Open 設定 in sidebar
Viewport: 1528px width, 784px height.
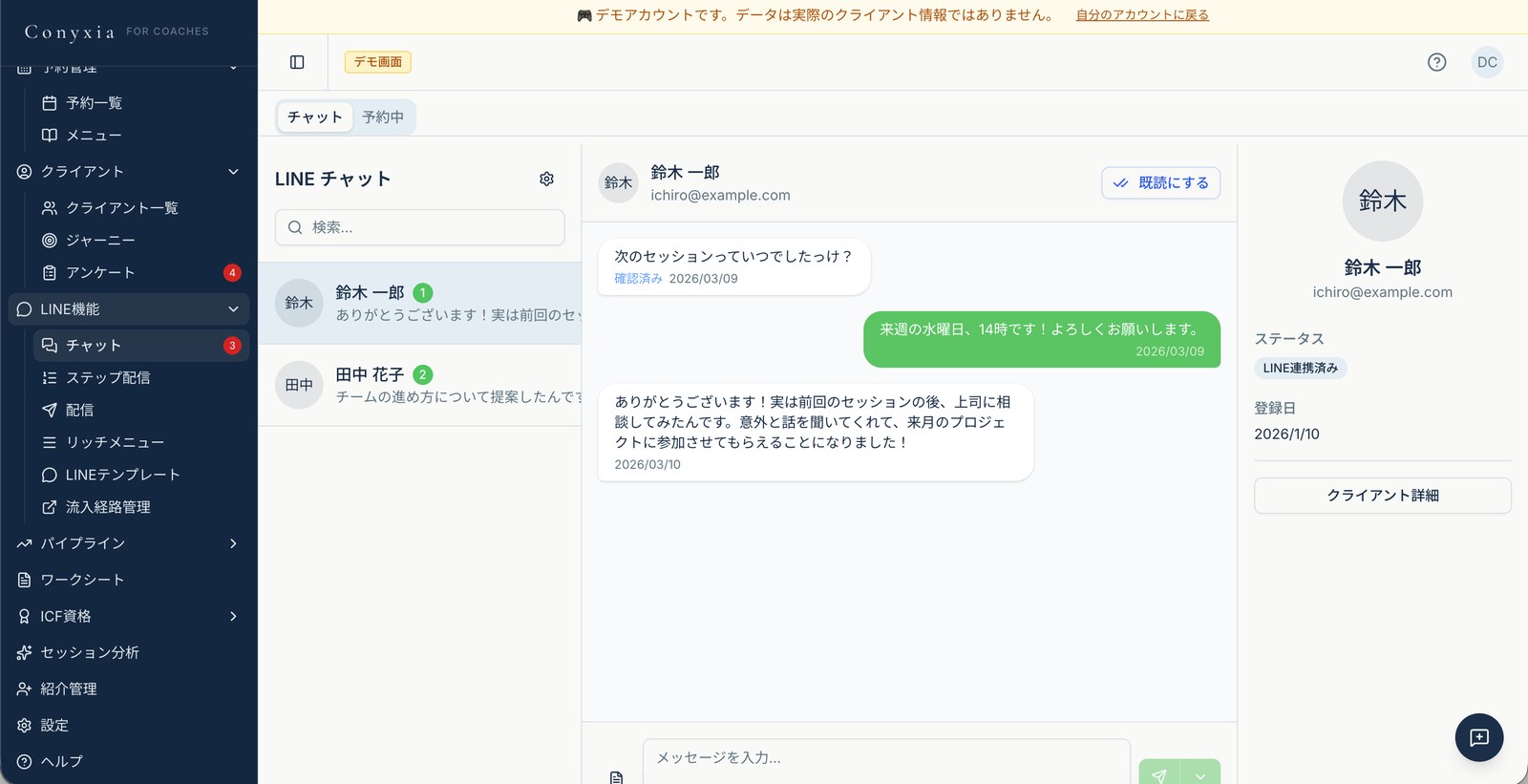coord(129,725)
